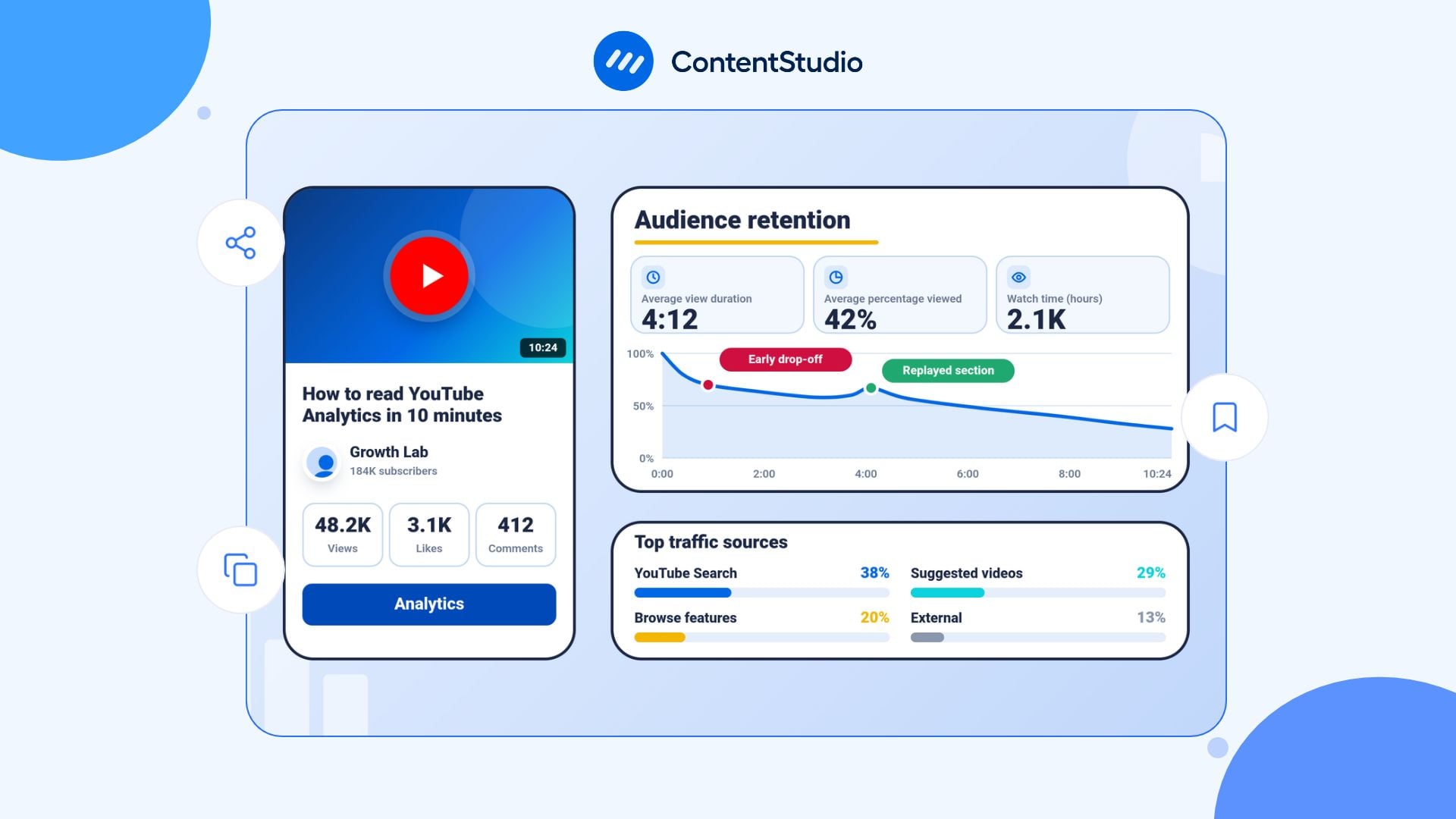Click the ContentStudio brand name text

coord(767,62)
